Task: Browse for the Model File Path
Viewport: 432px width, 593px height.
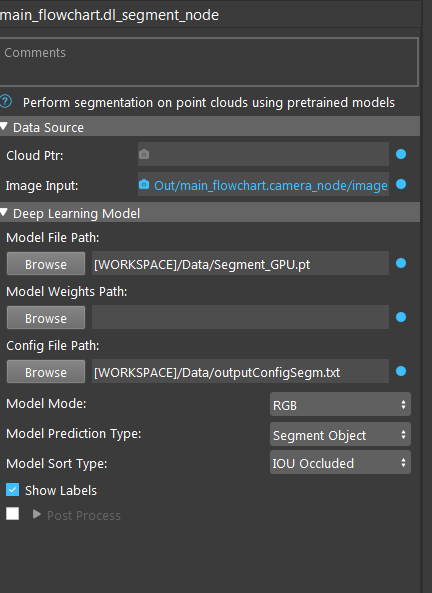Action: 46,264
